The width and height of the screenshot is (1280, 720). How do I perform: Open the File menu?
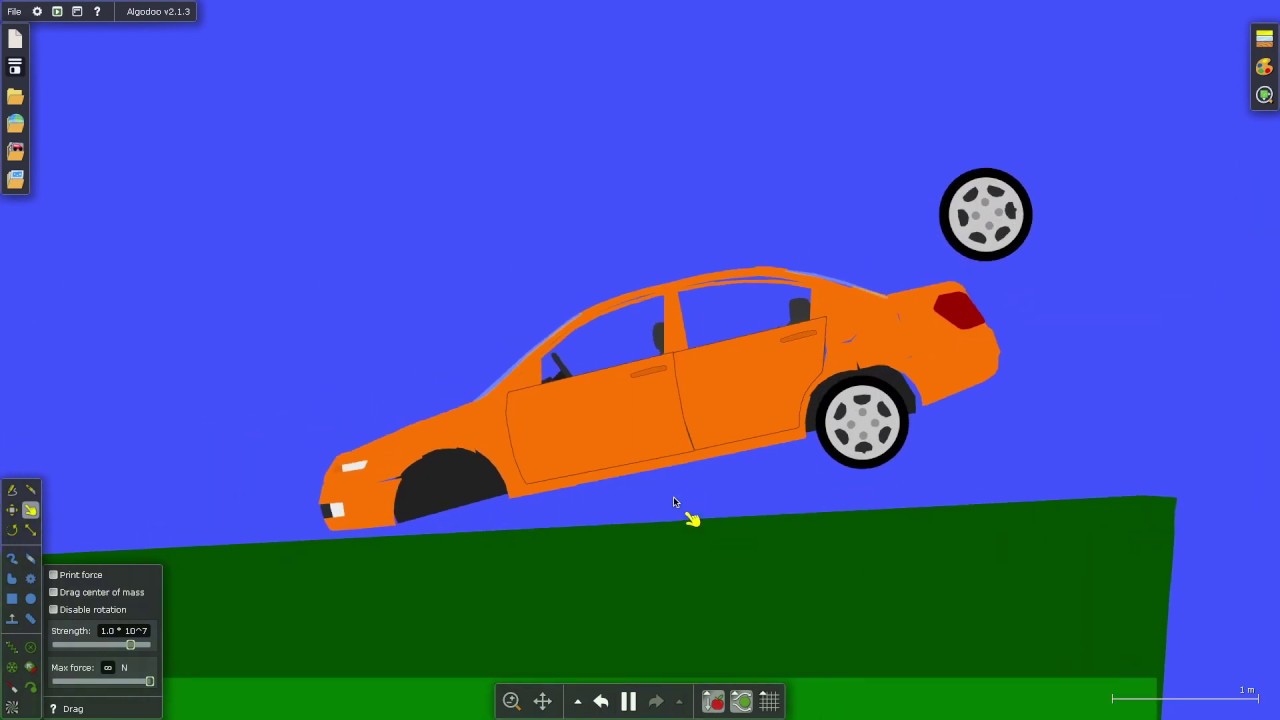click(x=14, y=11)
